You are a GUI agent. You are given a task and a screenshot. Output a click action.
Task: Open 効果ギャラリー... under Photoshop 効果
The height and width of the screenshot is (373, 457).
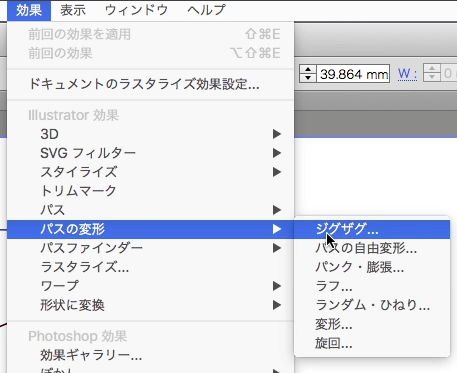click(150, 355)
